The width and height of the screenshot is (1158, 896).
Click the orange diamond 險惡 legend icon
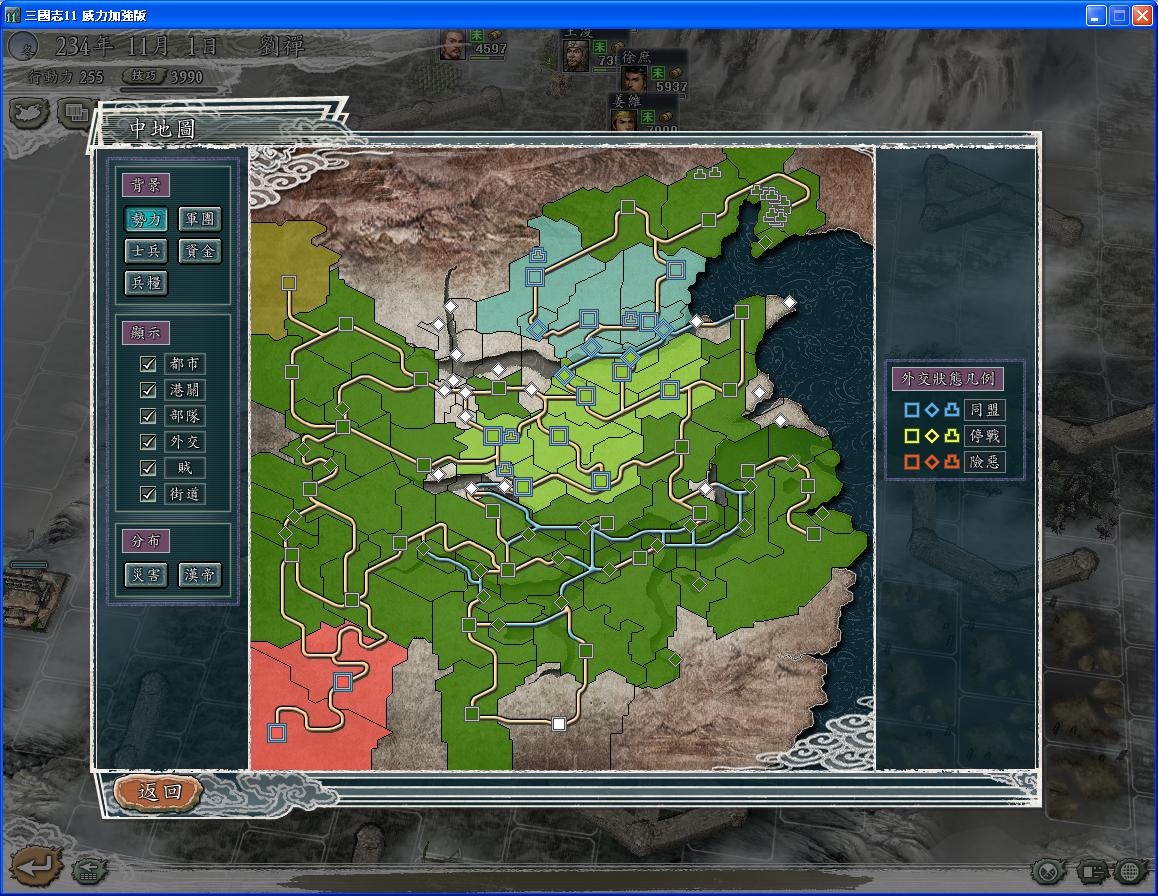click(932, 462)
